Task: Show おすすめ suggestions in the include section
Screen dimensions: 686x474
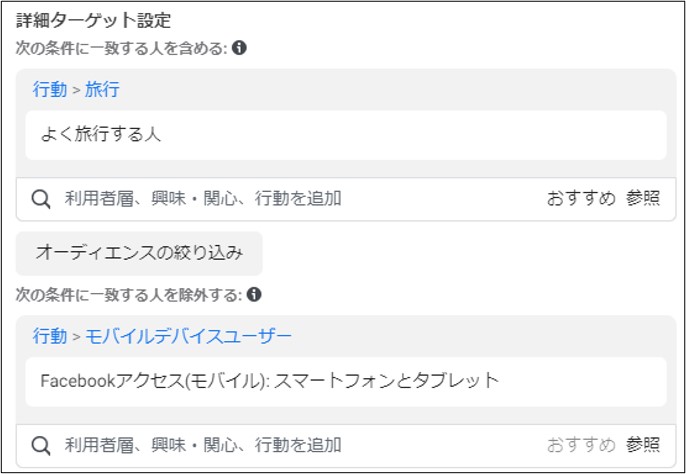Action: tap(581, 199)
